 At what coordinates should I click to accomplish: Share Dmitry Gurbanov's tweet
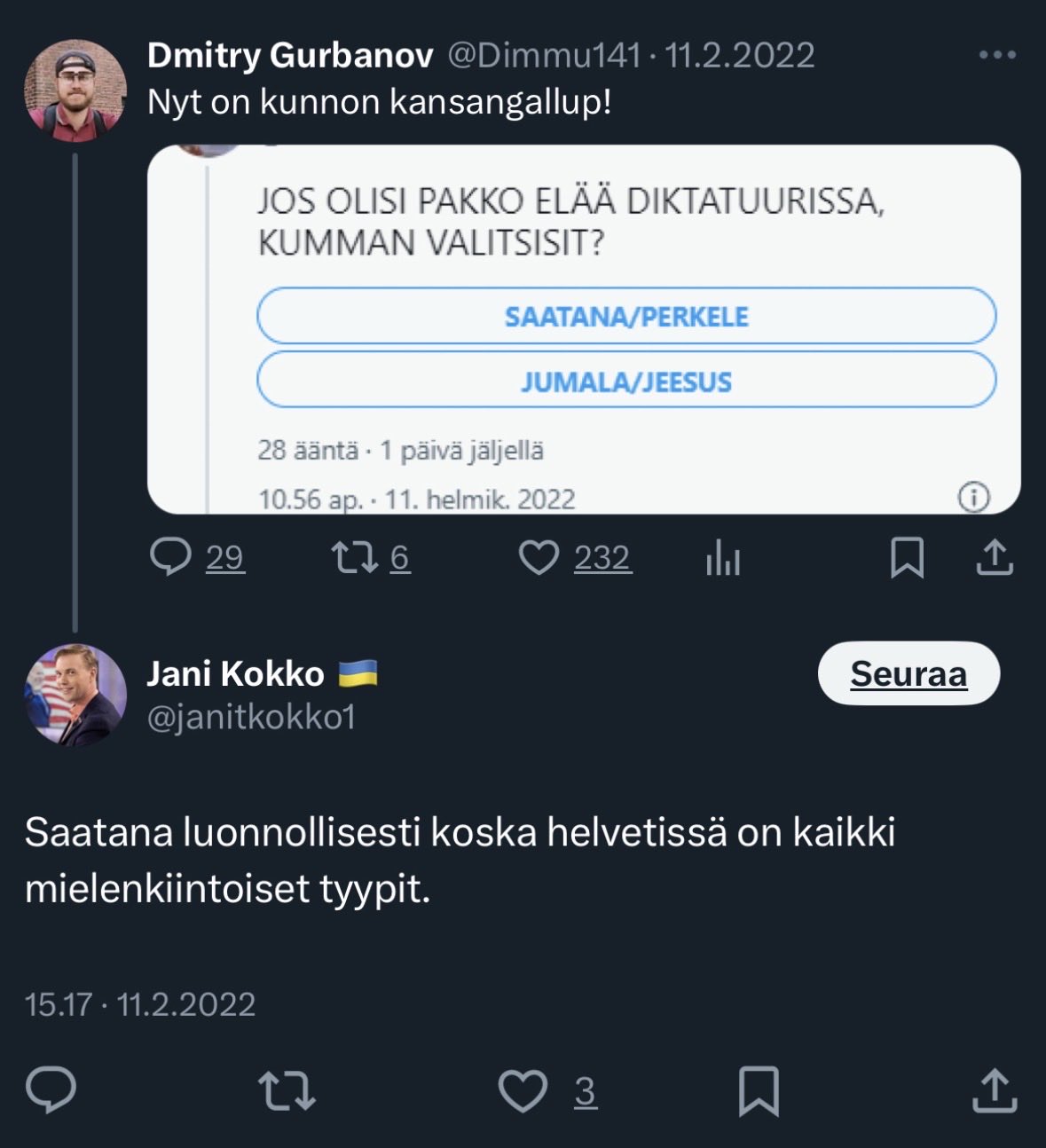click(995, 558)
